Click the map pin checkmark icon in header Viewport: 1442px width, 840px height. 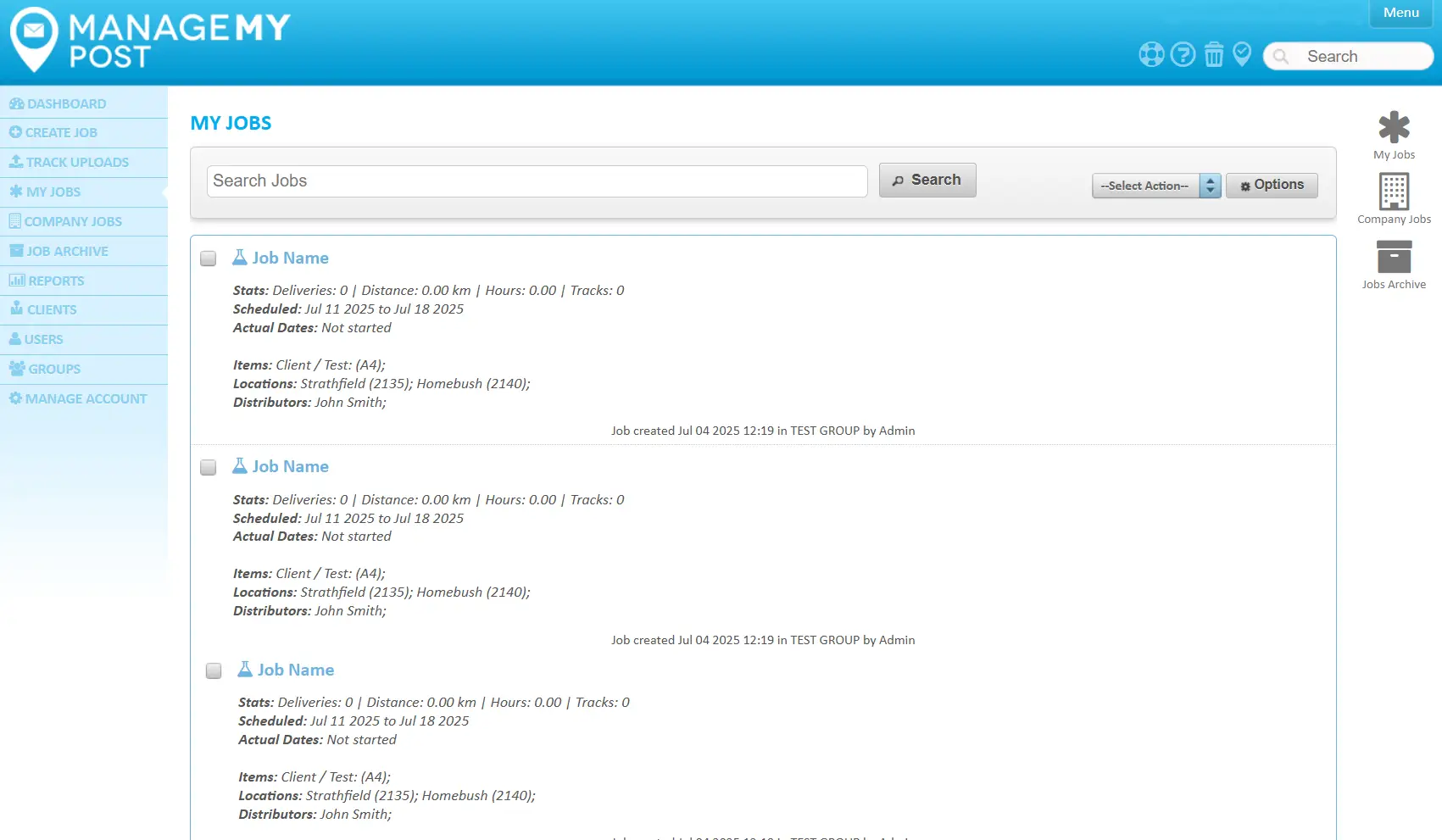pos(1242,54)
